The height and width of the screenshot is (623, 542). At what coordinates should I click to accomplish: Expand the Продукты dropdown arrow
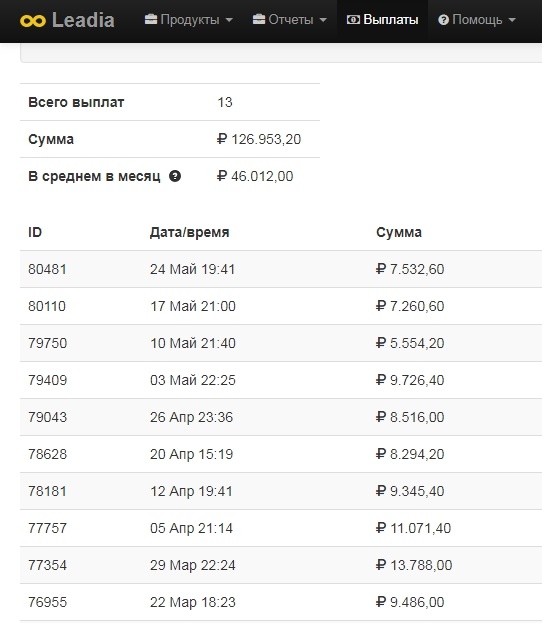click(229, 20)
